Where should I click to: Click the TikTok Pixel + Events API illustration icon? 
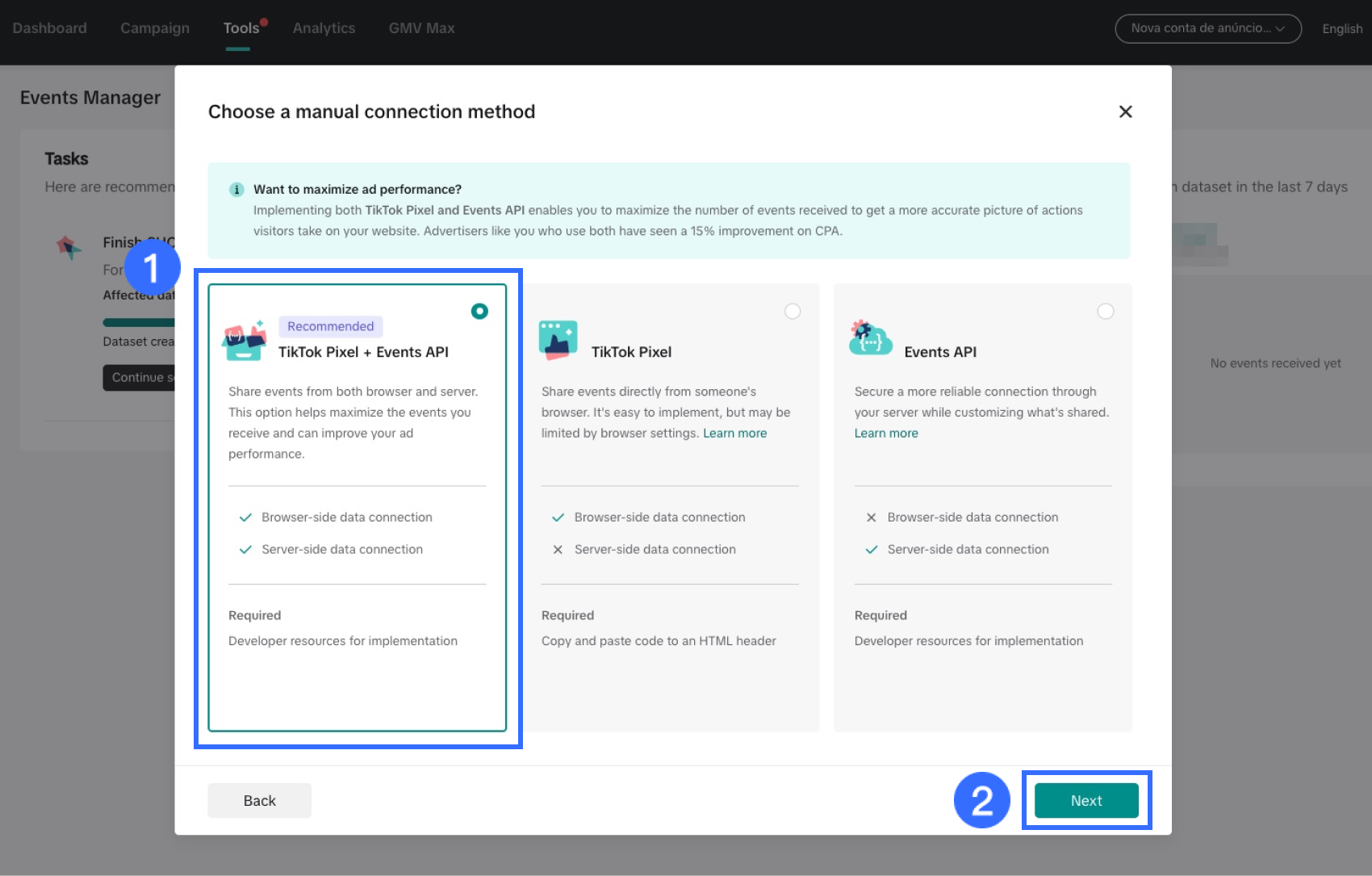pos(244,340)
